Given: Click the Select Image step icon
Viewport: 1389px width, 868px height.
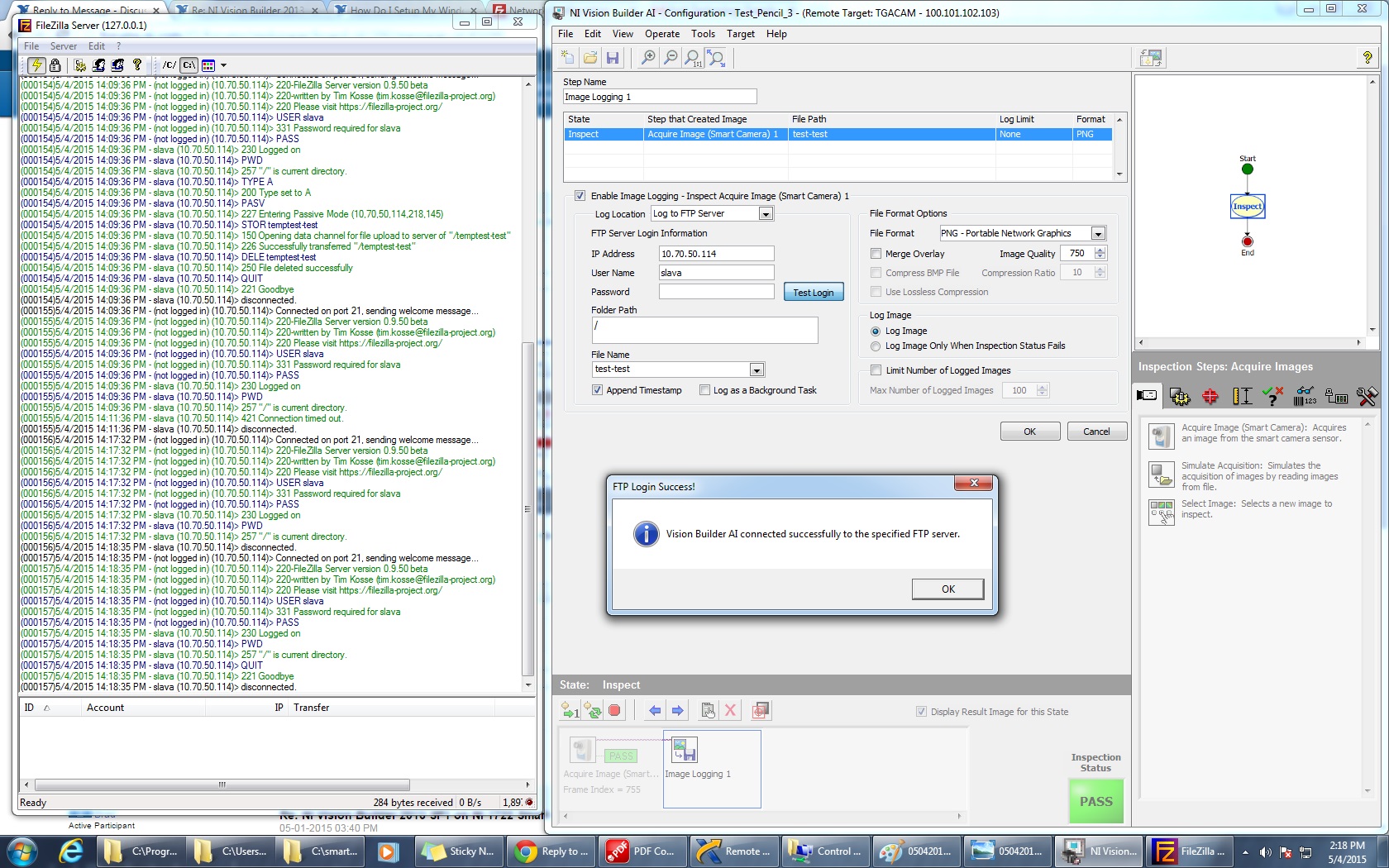Looking at the screenshot, I should (1162, 513).
